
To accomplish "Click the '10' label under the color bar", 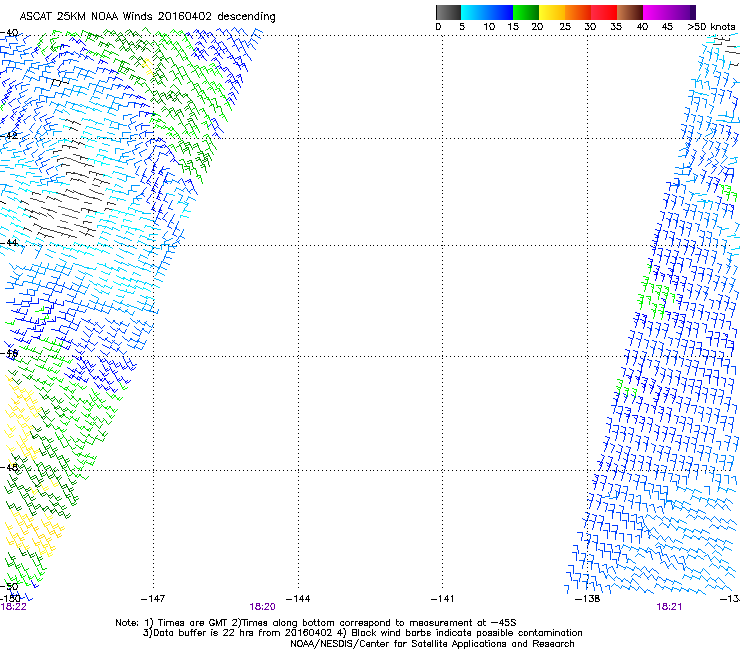I will click(x=489, y=27).
